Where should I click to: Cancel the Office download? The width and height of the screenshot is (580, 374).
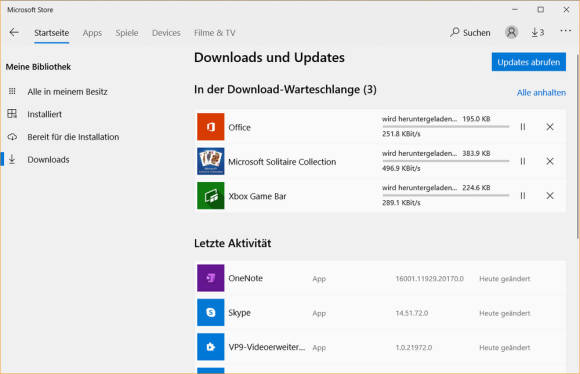[x=550, y=127]
